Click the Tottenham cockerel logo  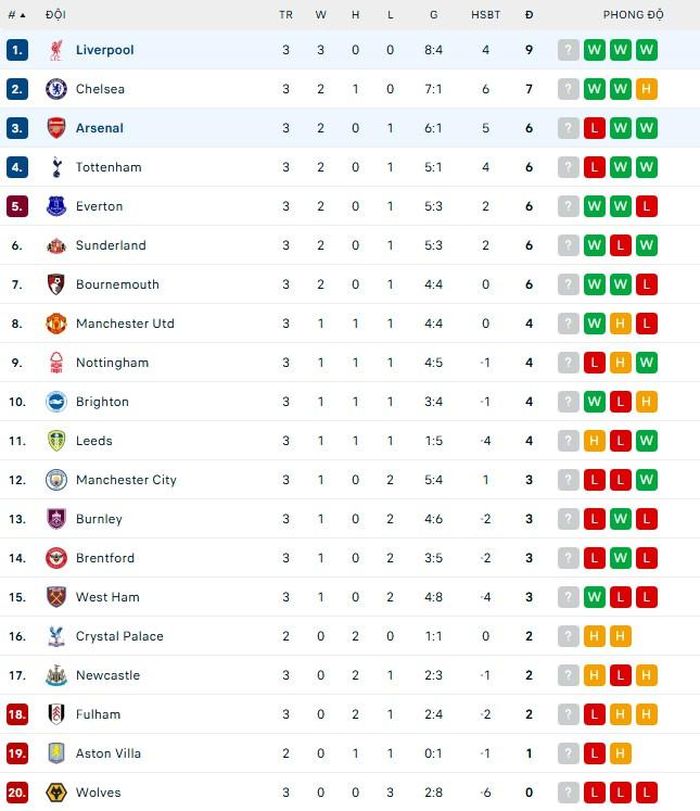tap(56, 167)
